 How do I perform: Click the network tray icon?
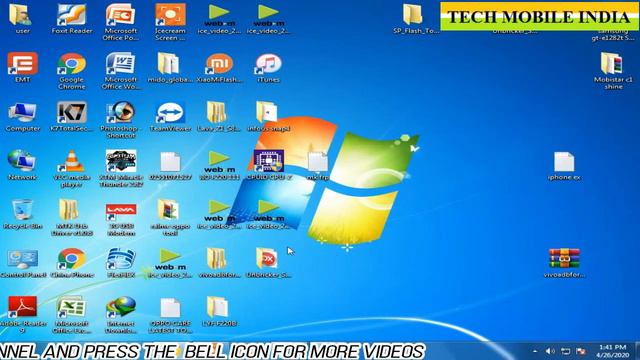565,351
